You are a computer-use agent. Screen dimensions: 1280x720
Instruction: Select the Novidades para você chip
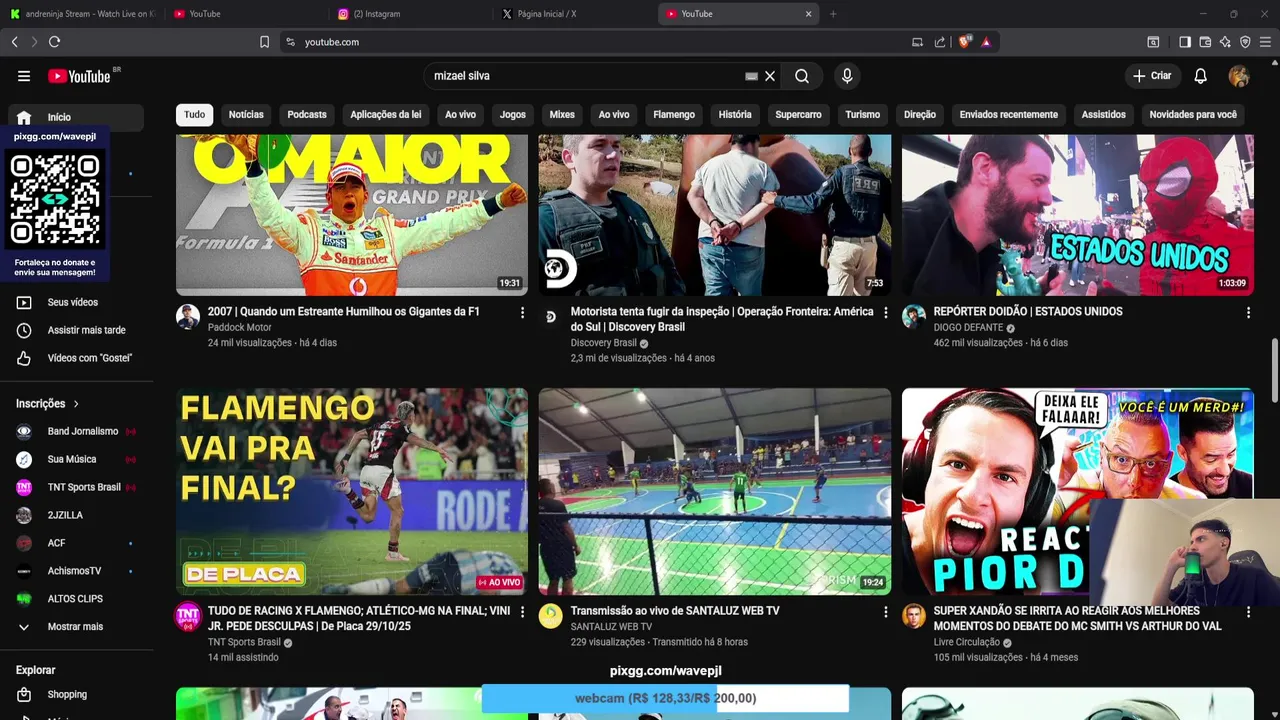(x=1193, y=115)
